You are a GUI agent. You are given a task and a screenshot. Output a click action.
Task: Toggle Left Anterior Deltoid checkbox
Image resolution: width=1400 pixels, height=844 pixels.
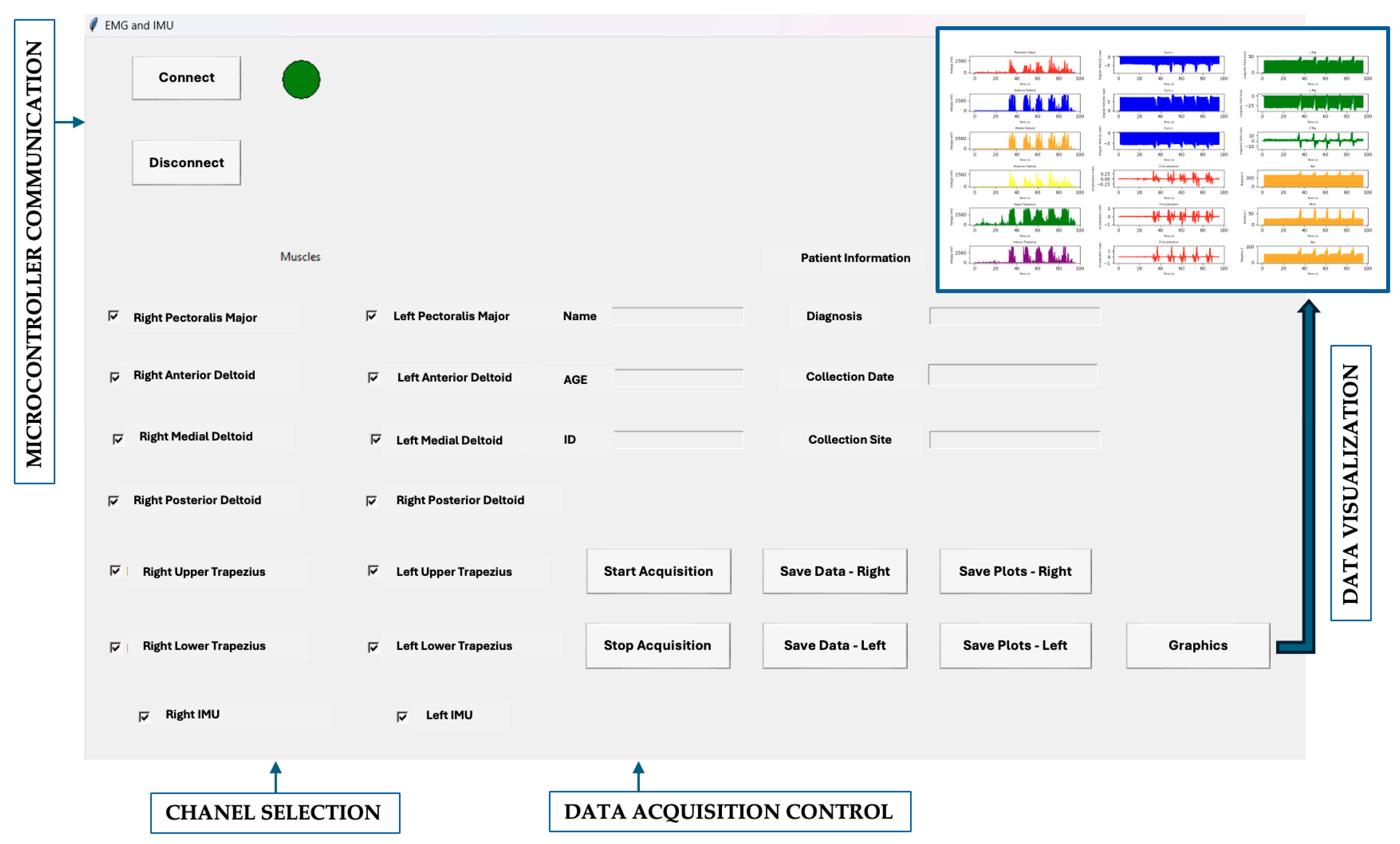tap(373, 377)
